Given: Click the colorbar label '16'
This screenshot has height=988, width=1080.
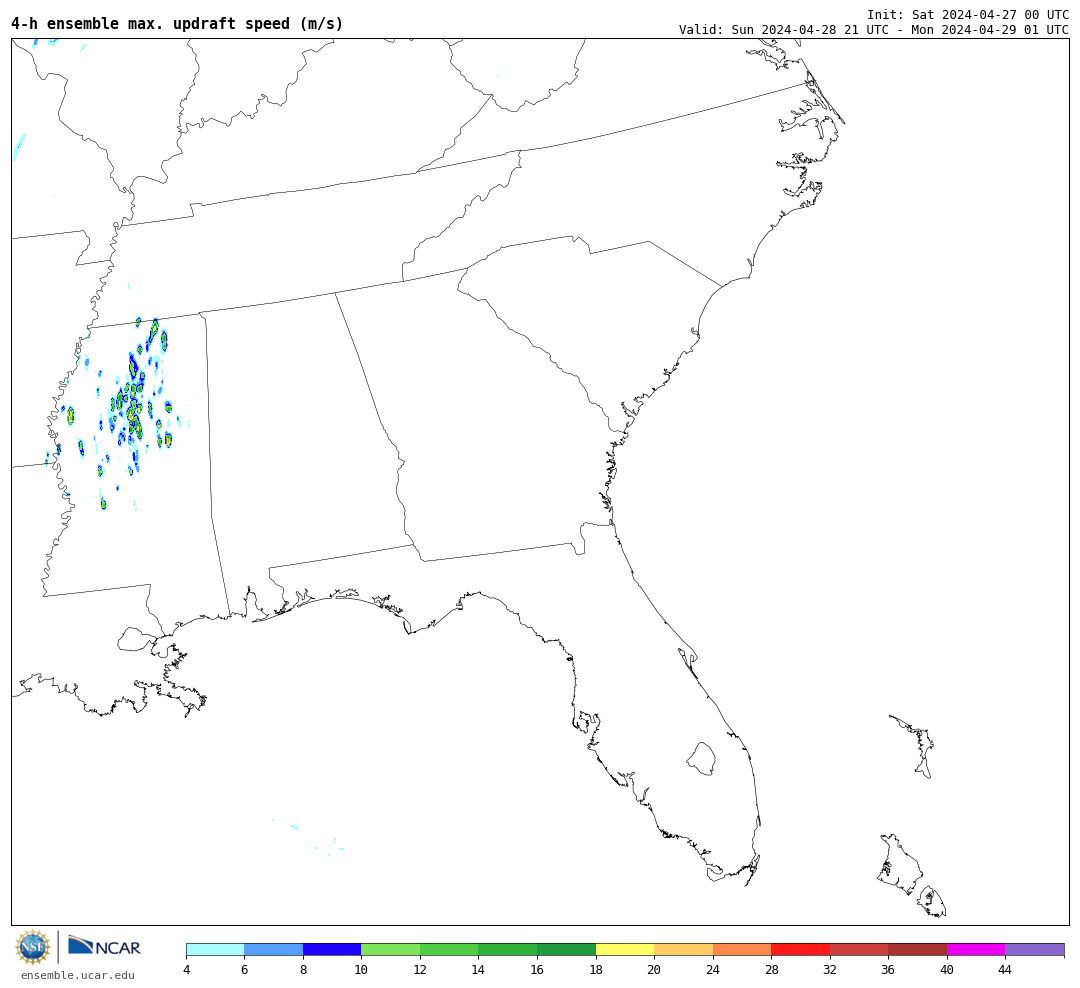Looking at the screenshot, I should pyautogui.click(x=537, y=969).
